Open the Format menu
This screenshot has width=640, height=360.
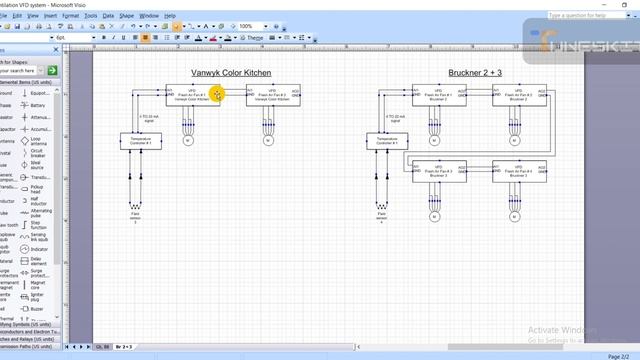[71, 16]
